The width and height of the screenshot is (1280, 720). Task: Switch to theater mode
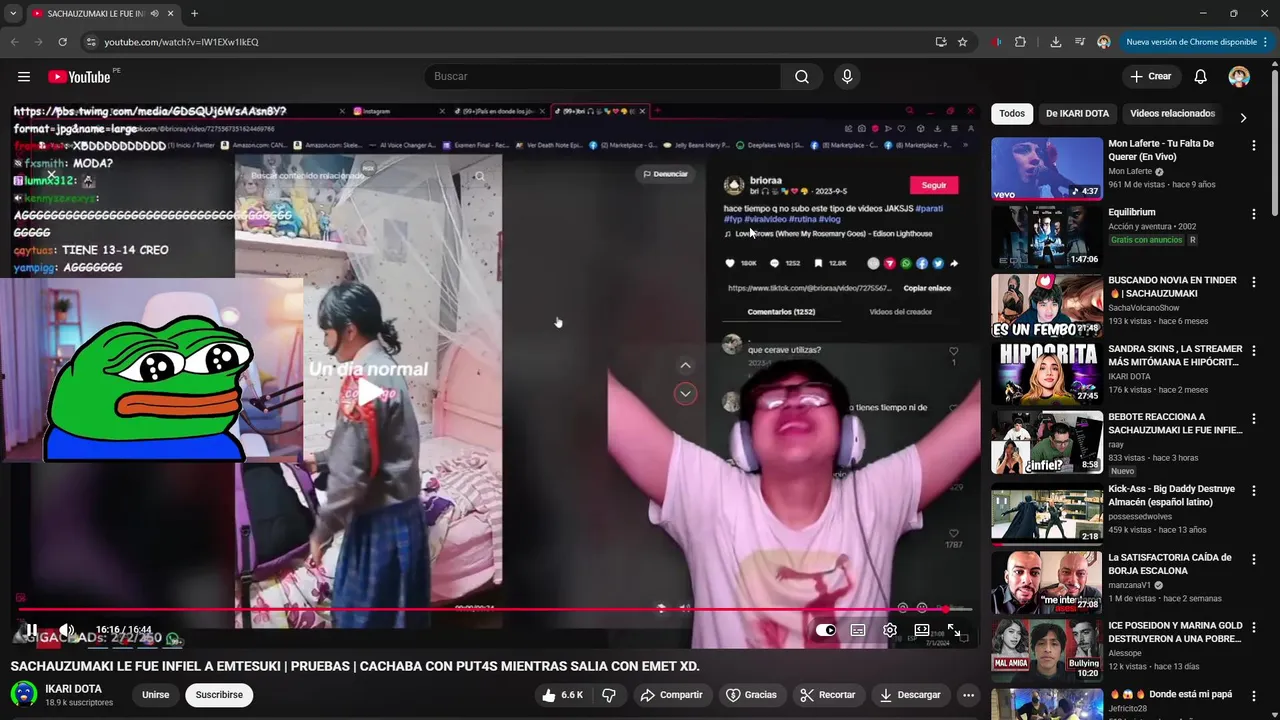[x=922, y=630]
